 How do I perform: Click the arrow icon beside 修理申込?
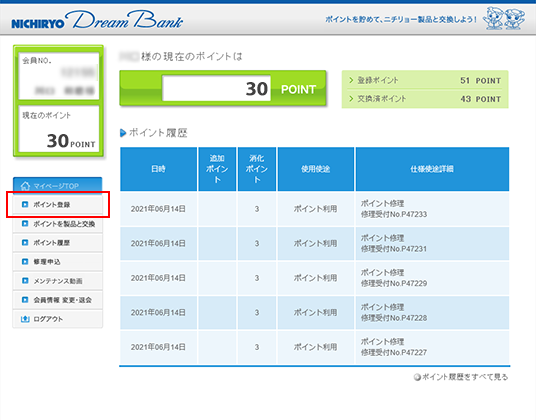25,261
